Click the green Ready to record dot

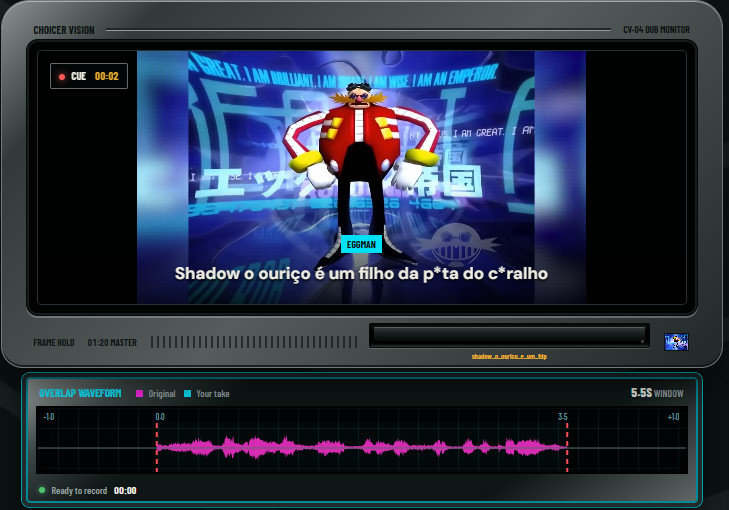[x=42, y=490]
